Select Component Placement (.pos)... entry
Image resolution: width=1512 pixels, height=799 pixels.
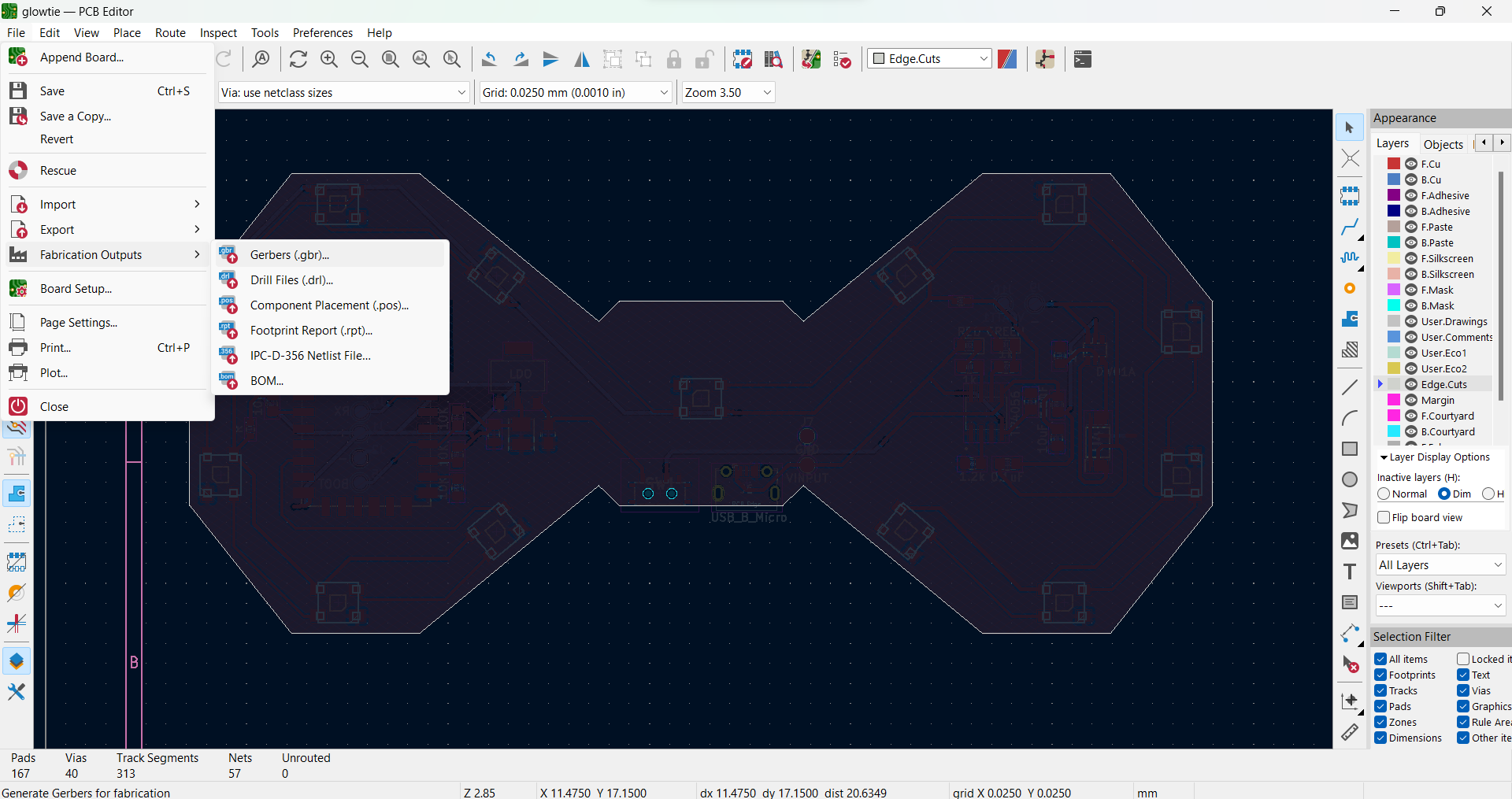point(332,305)
